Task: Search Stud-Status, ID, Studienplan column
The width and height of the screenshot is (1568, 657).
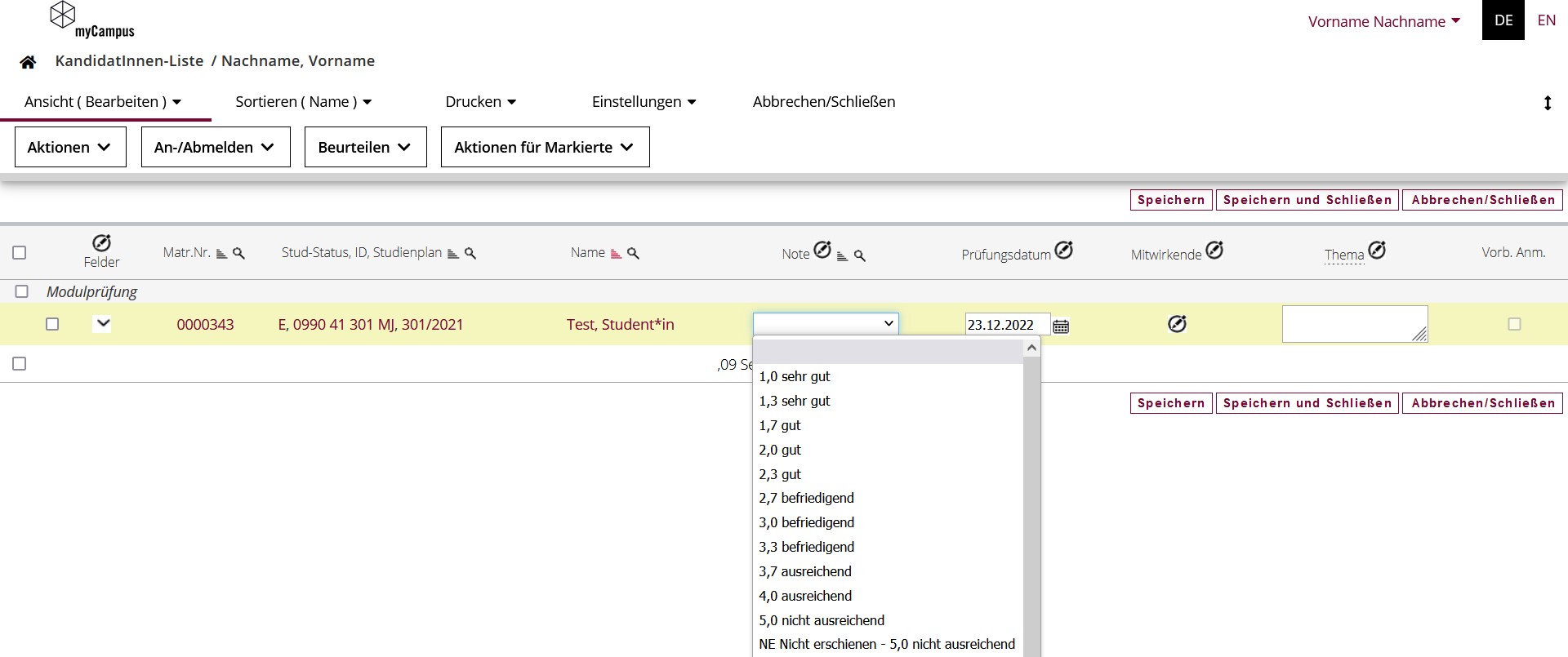Action: point(470,254)
